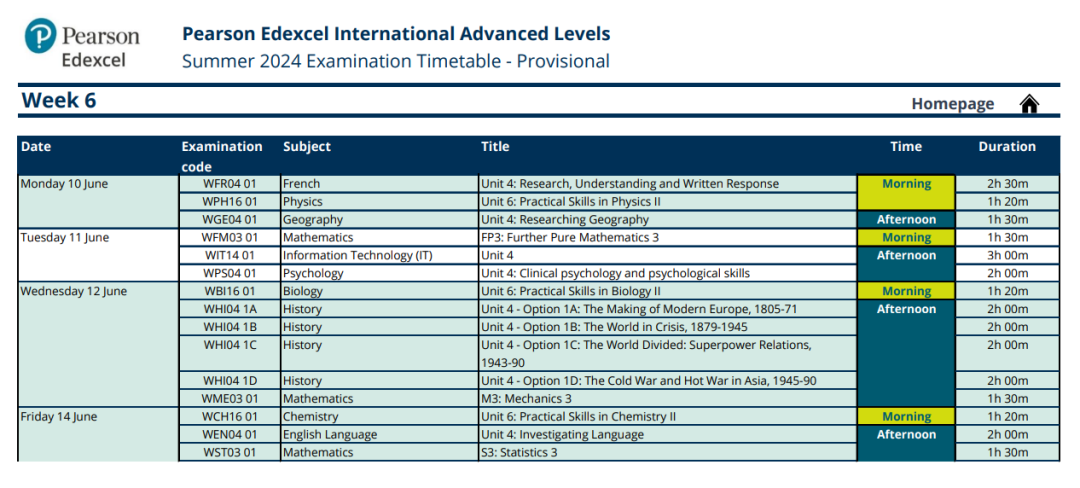This screenshot has height=488, width=1080.
Task: Click the Wednesday 12 June date cell
Action: point(98,344)
